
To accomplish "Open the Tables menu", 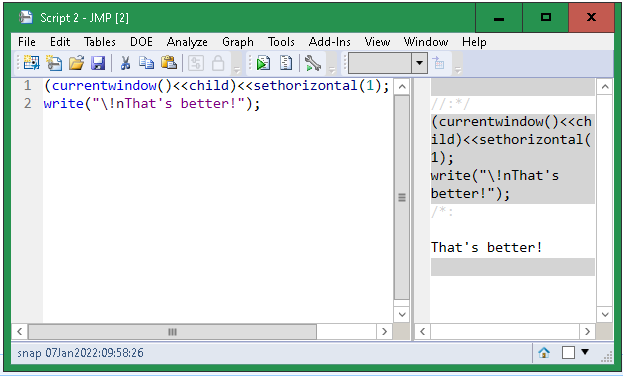I will (100, 42).
